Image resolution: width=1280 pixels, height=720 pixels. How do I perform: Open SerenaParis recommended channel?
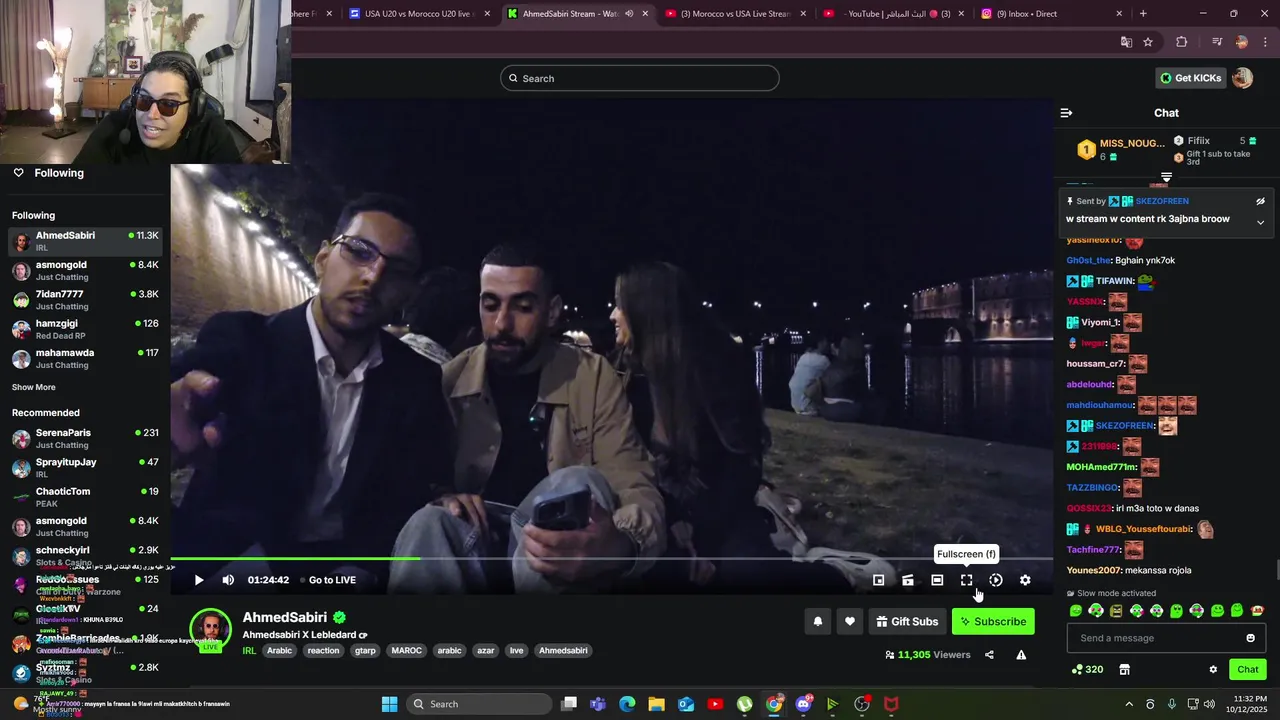[85, 439]
